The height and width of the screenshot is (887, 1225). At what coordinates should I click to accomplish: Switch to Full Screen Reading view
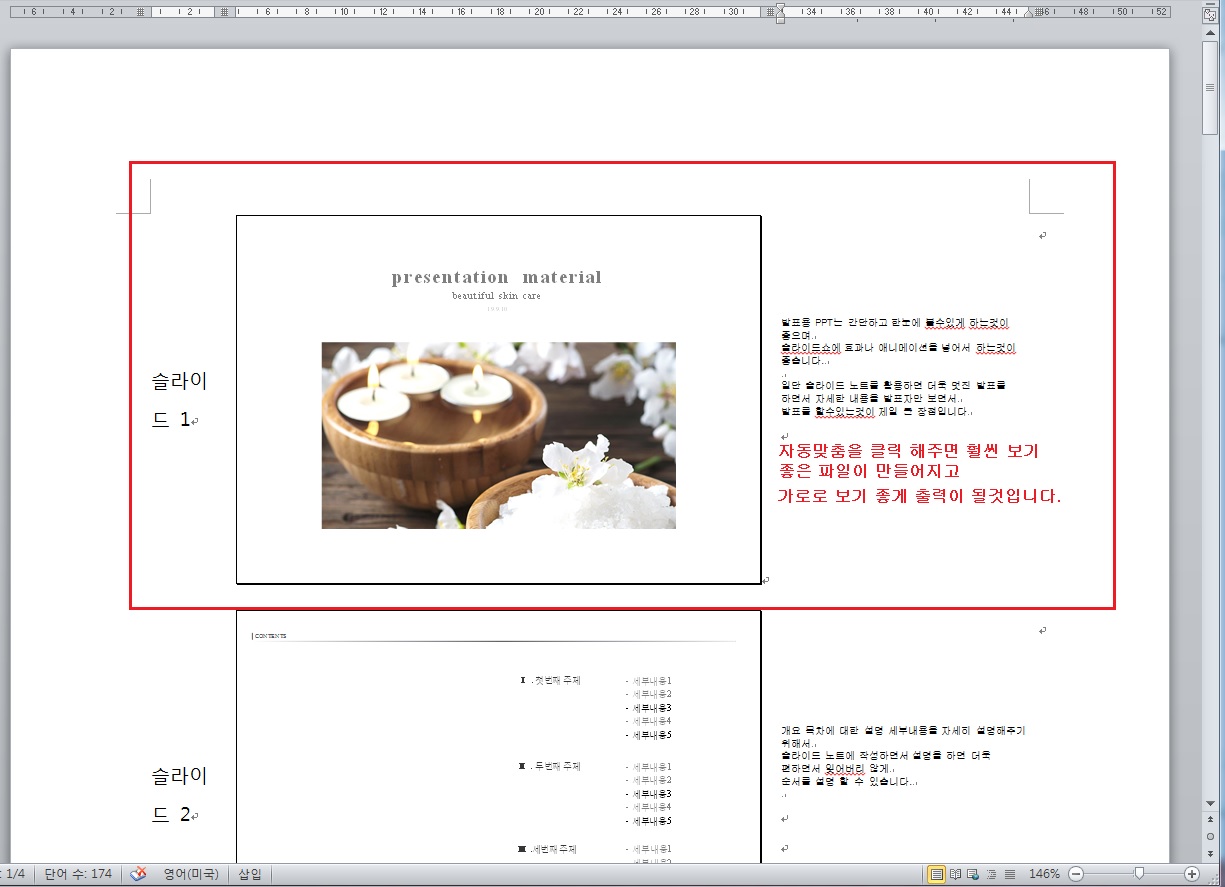pos(956,874)
